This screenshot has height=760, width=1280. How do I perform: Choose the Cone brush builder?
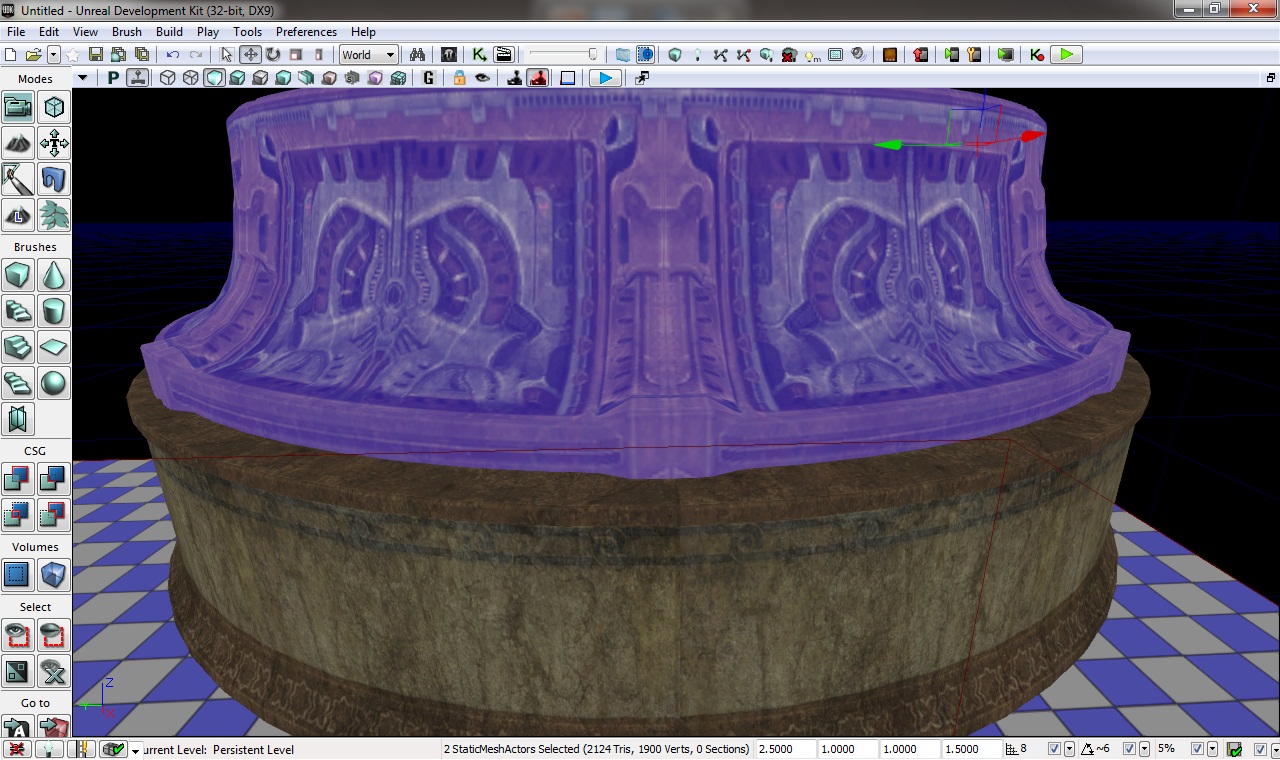[54, 275]
